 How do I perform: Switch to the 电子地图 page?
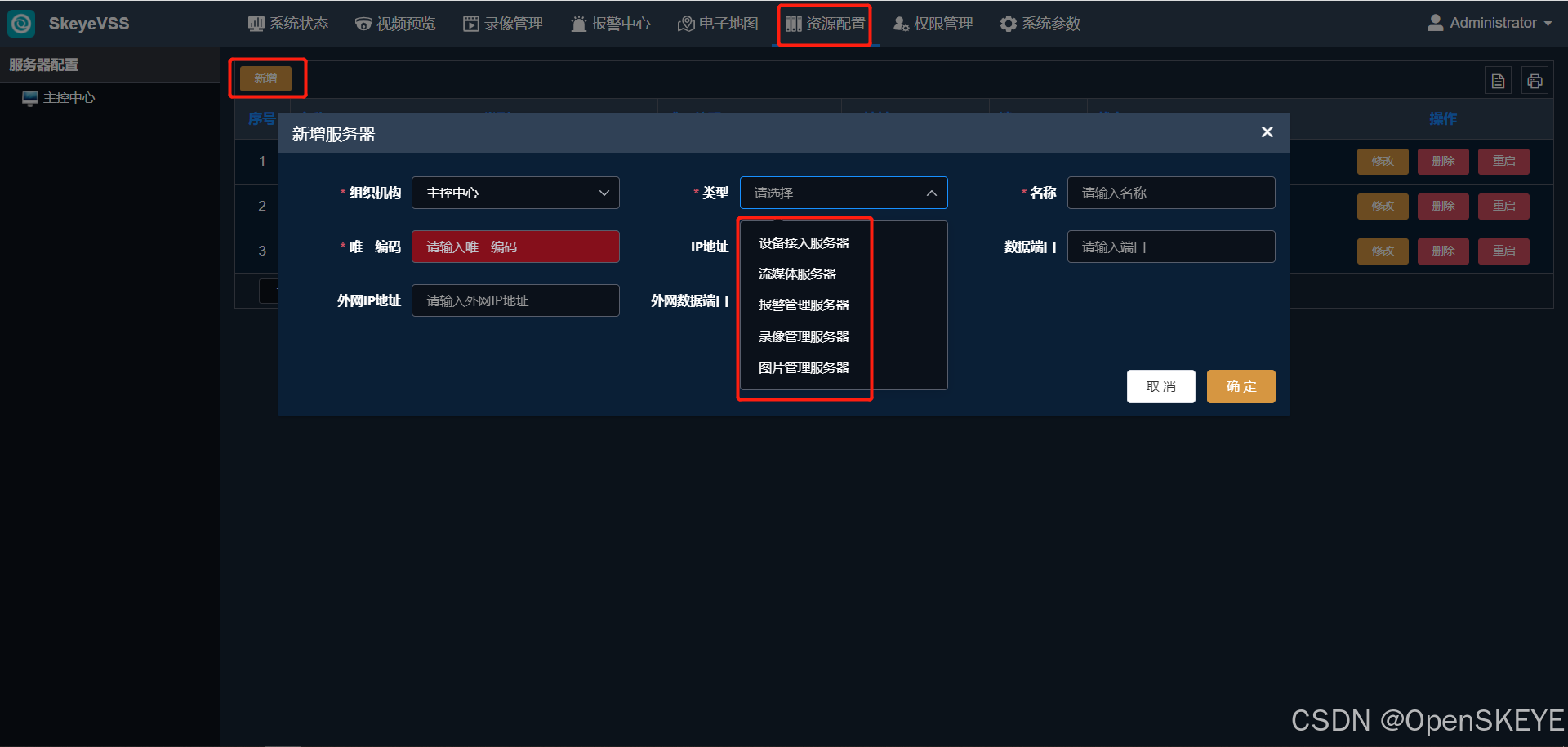click(x=718, y=24)
